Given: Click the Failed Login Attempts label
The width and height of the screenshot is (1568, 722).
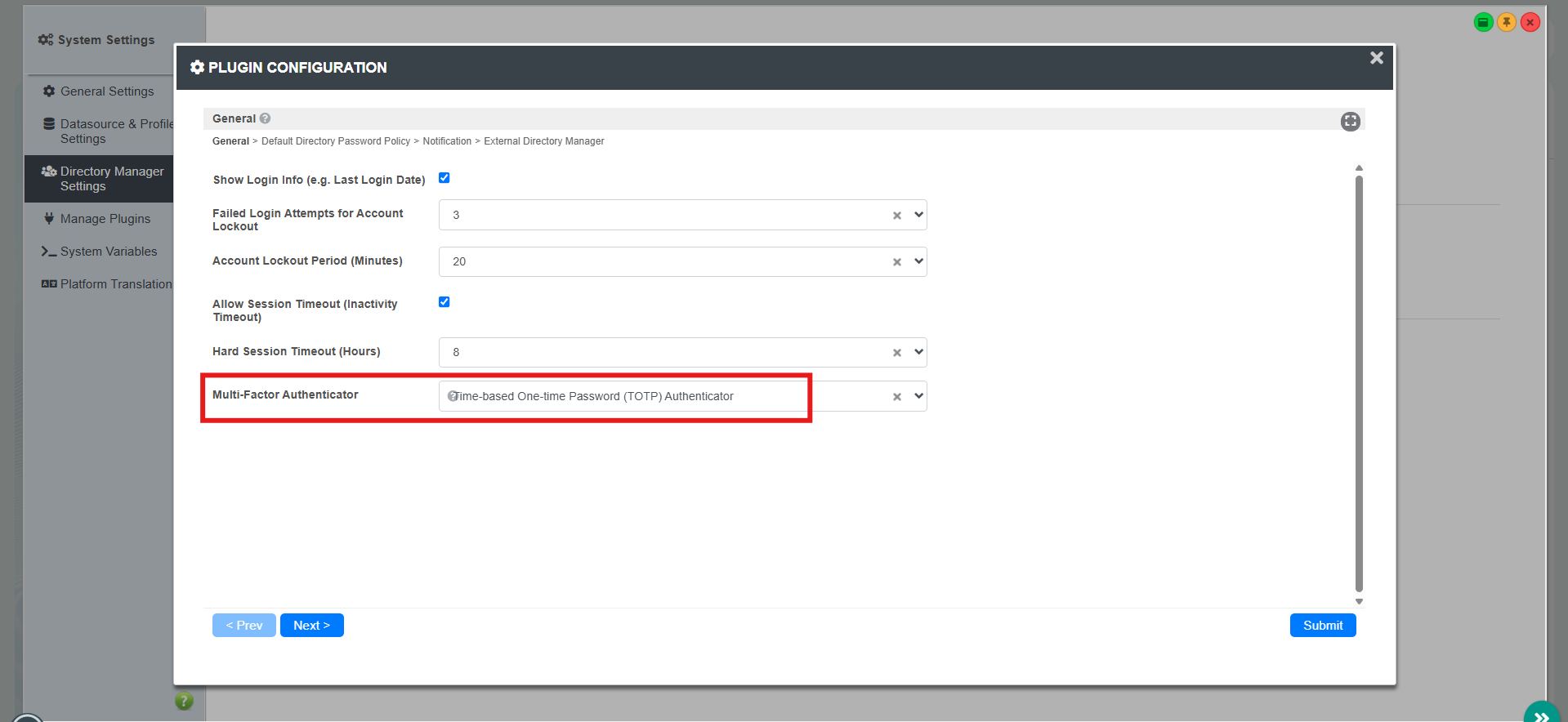Looking at the screenshot, I should point(308,220).
